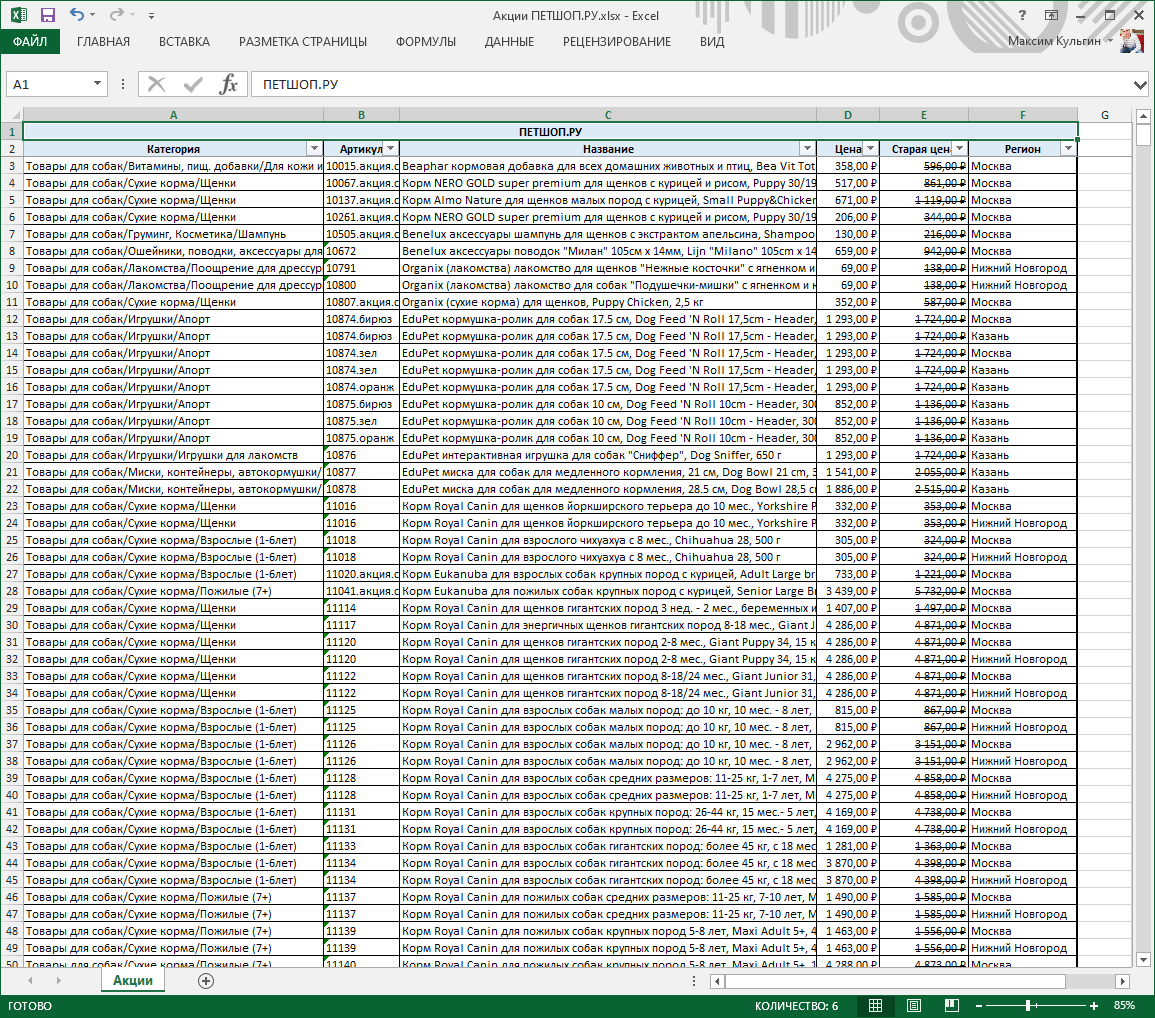
Task: Click the EduPet Сниффер toy name cell
Action: point(608,455)
